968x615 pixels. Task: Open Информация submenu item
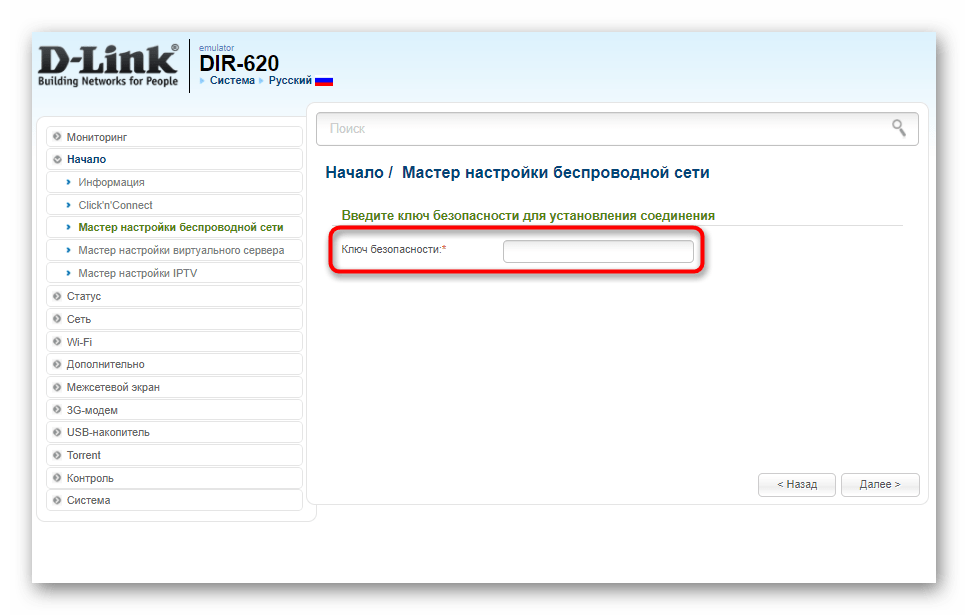[174, 182]
